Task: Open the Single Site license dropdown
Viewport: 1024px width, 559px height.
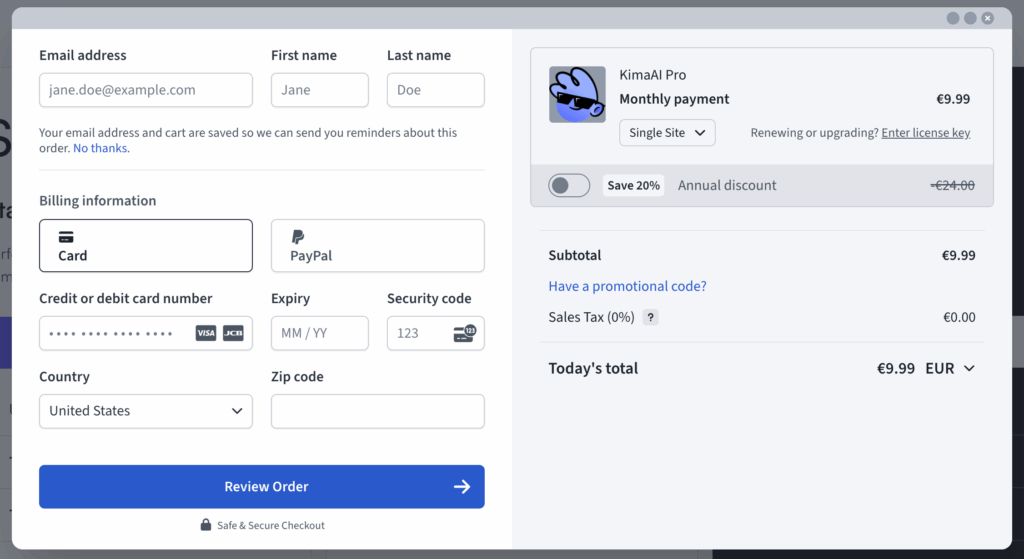Action: pyautogui.click(x=667, y=133)
